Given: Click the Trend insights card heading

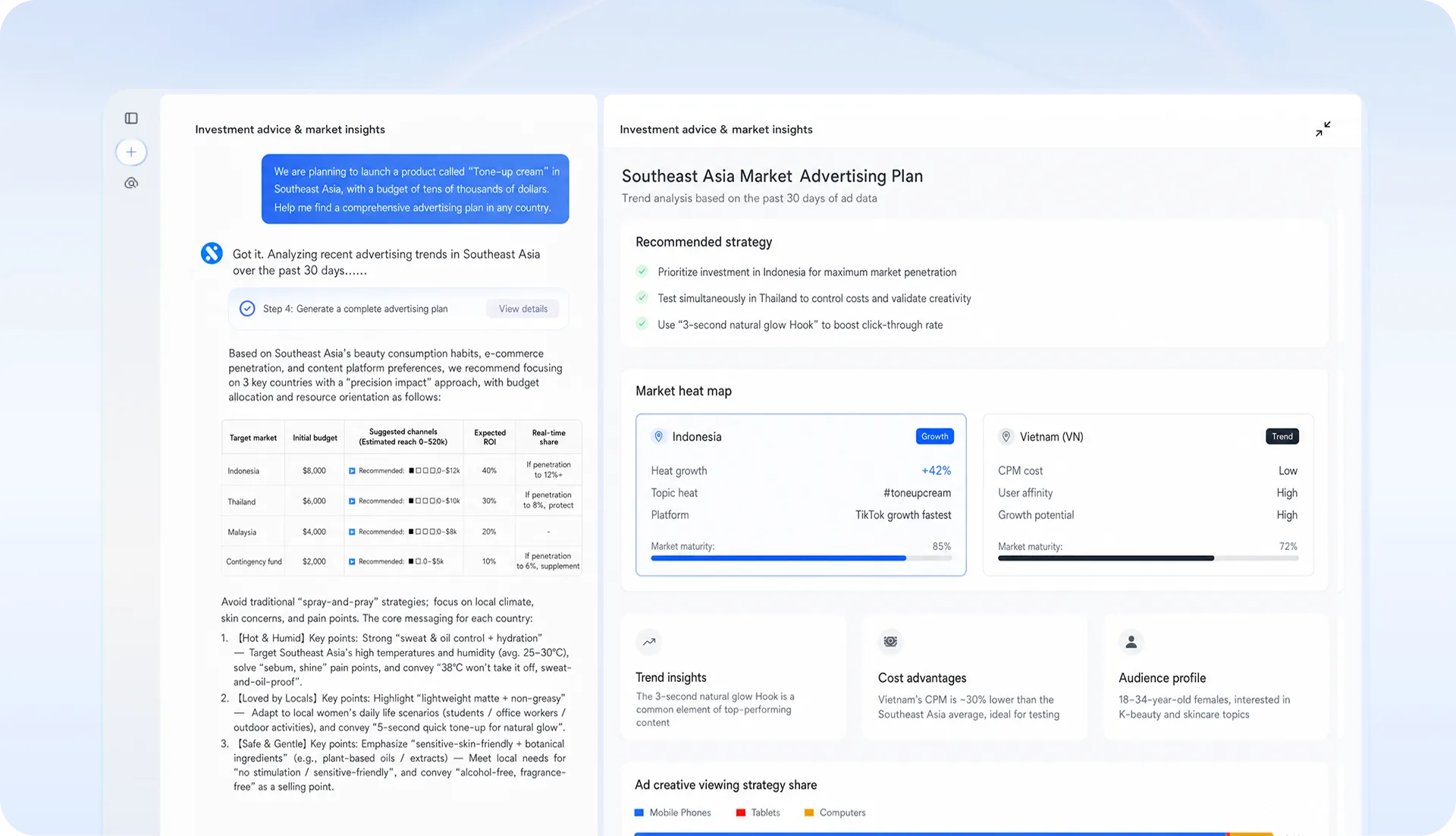Looking at the screenshot, I should click(671, 677).
